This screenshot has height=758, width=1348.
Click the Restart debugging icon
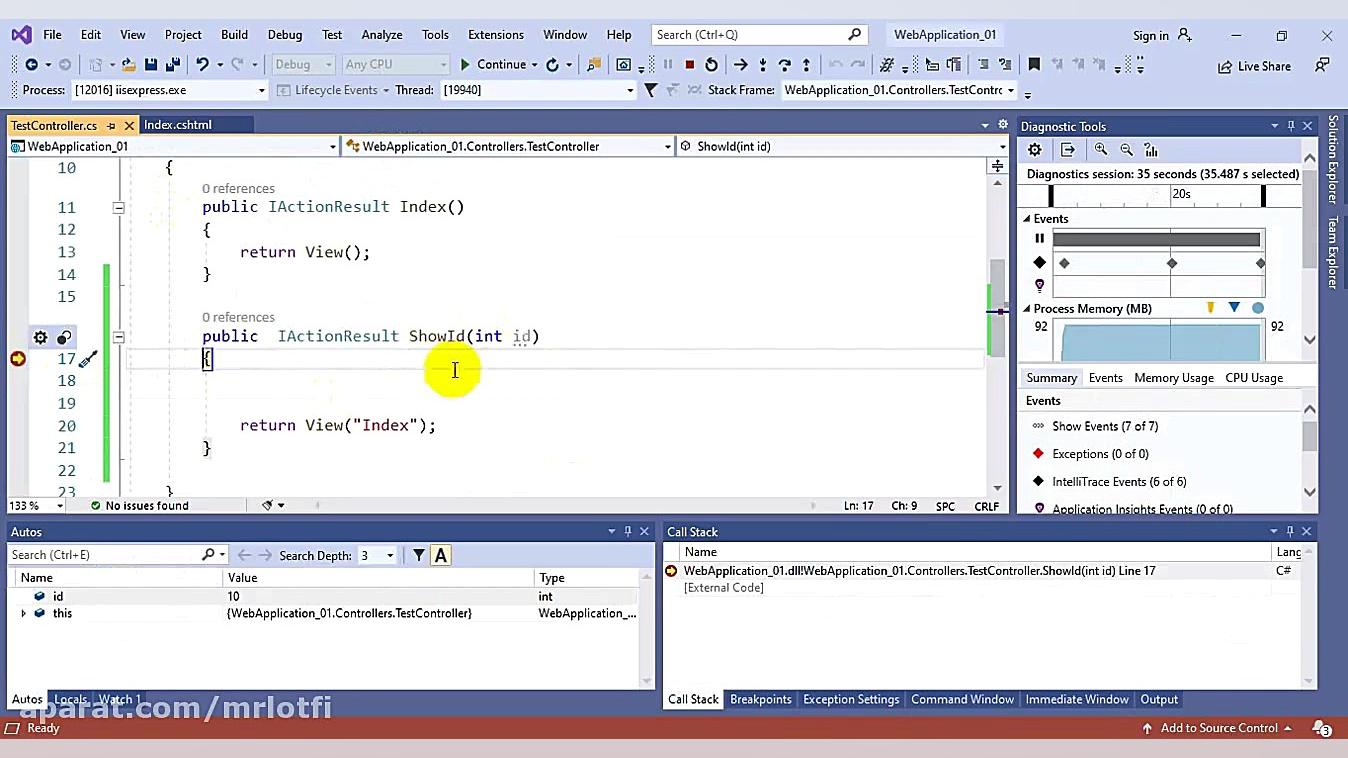pyautogui.click(x=711, y=65)
